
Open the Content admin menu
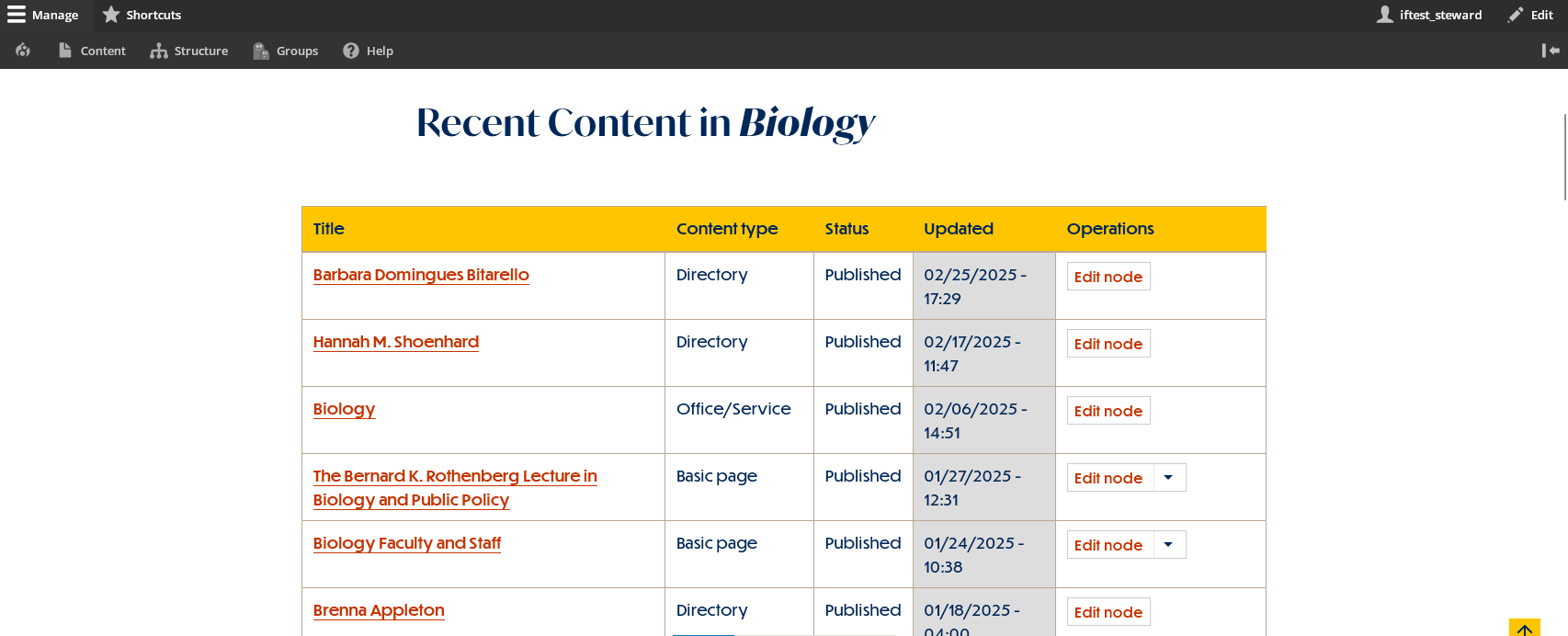click(92, 51)
